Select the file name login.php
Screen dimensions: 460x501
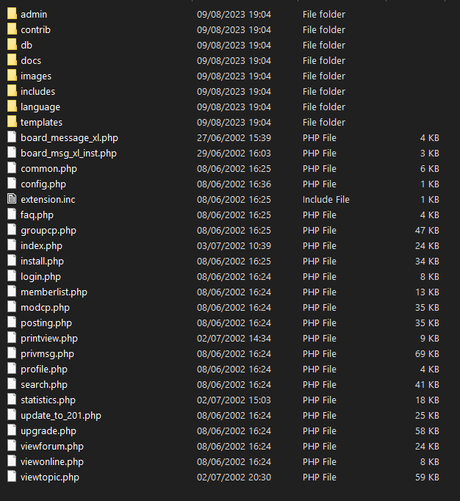pos(41,277)
